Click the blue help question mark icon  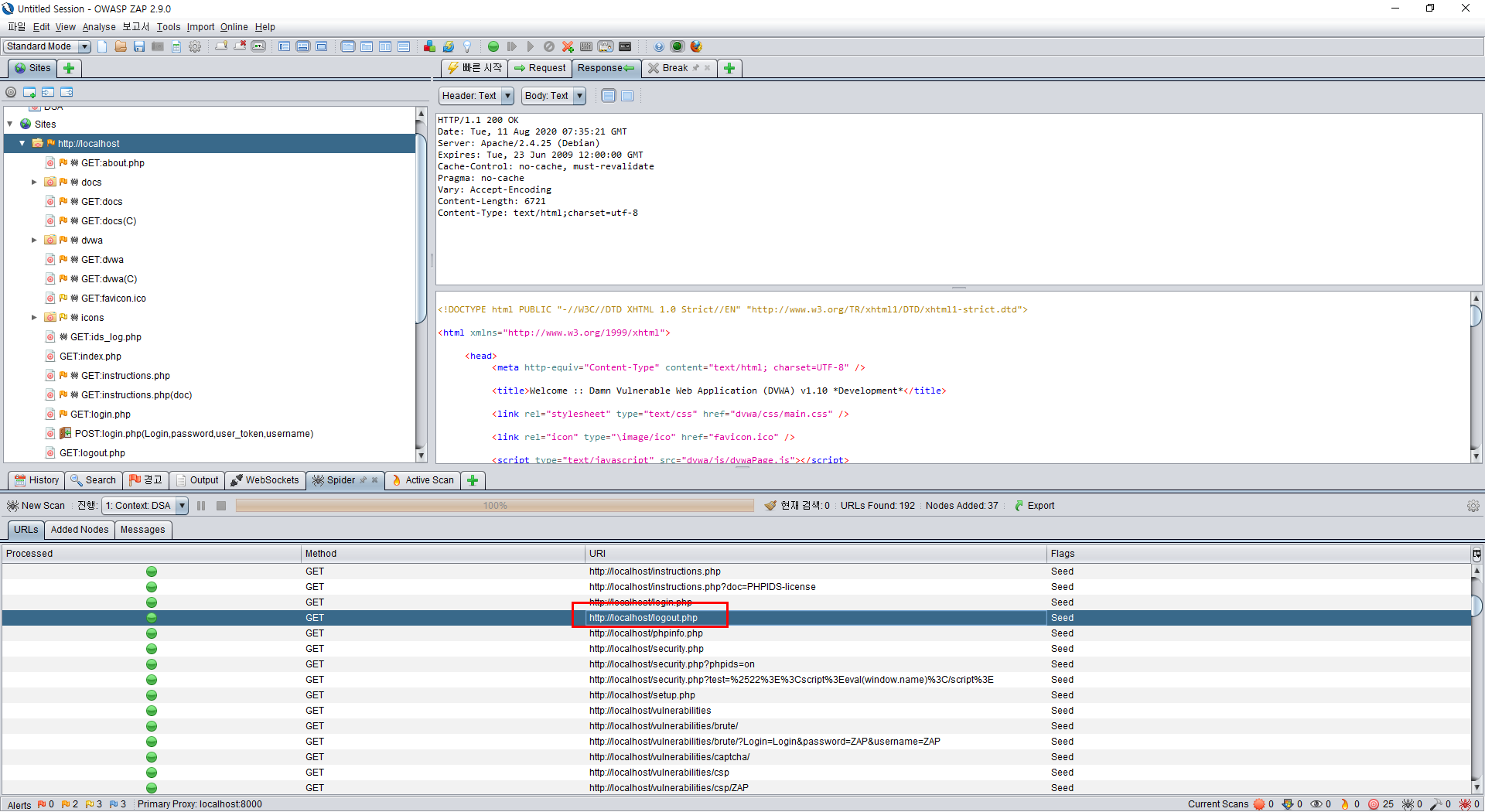pyautogui.click(x=659, y=46)
